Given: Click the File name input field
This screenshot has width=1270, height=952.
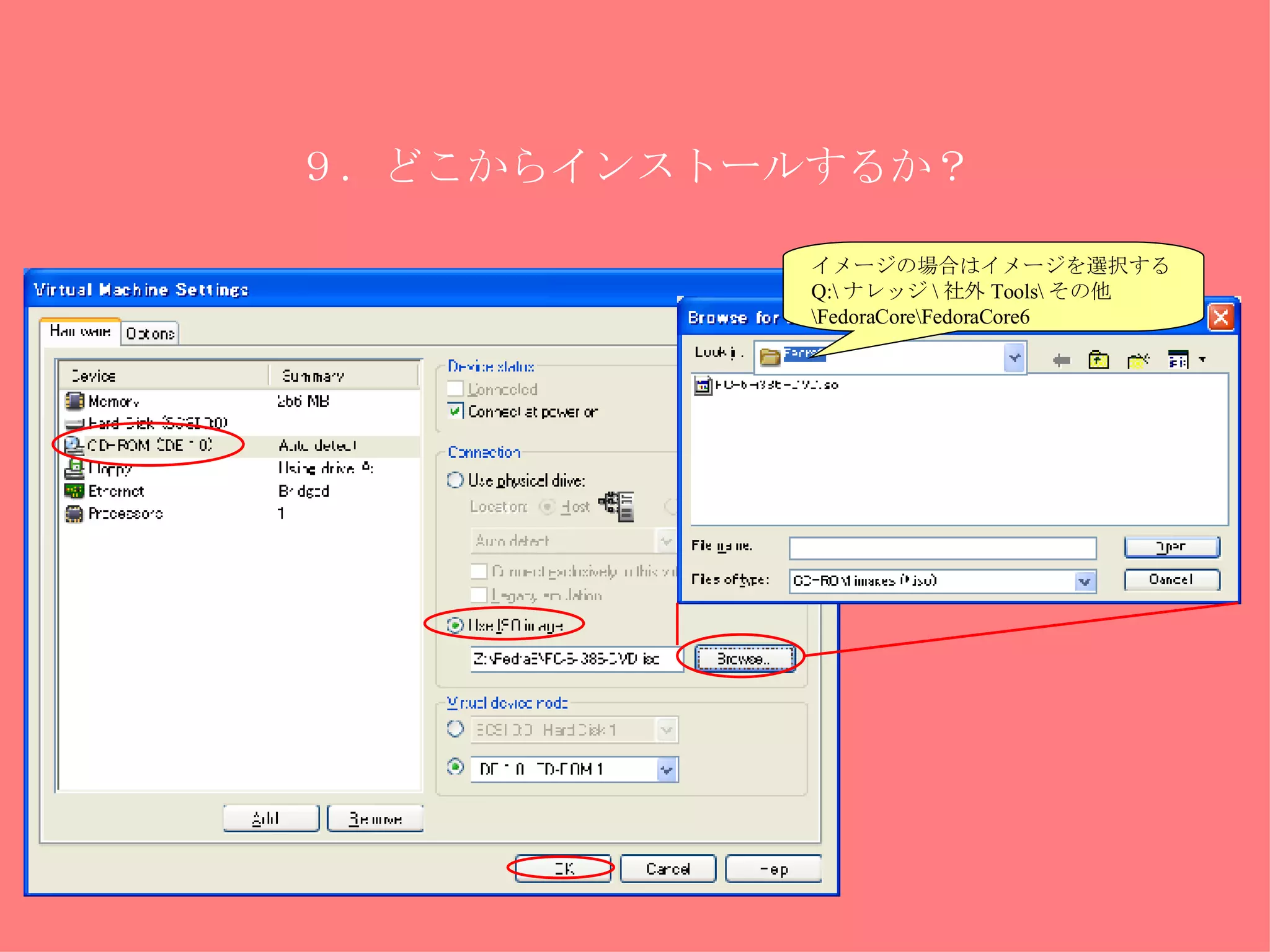Looking at the screenshot, I should (x=943, y=548).
